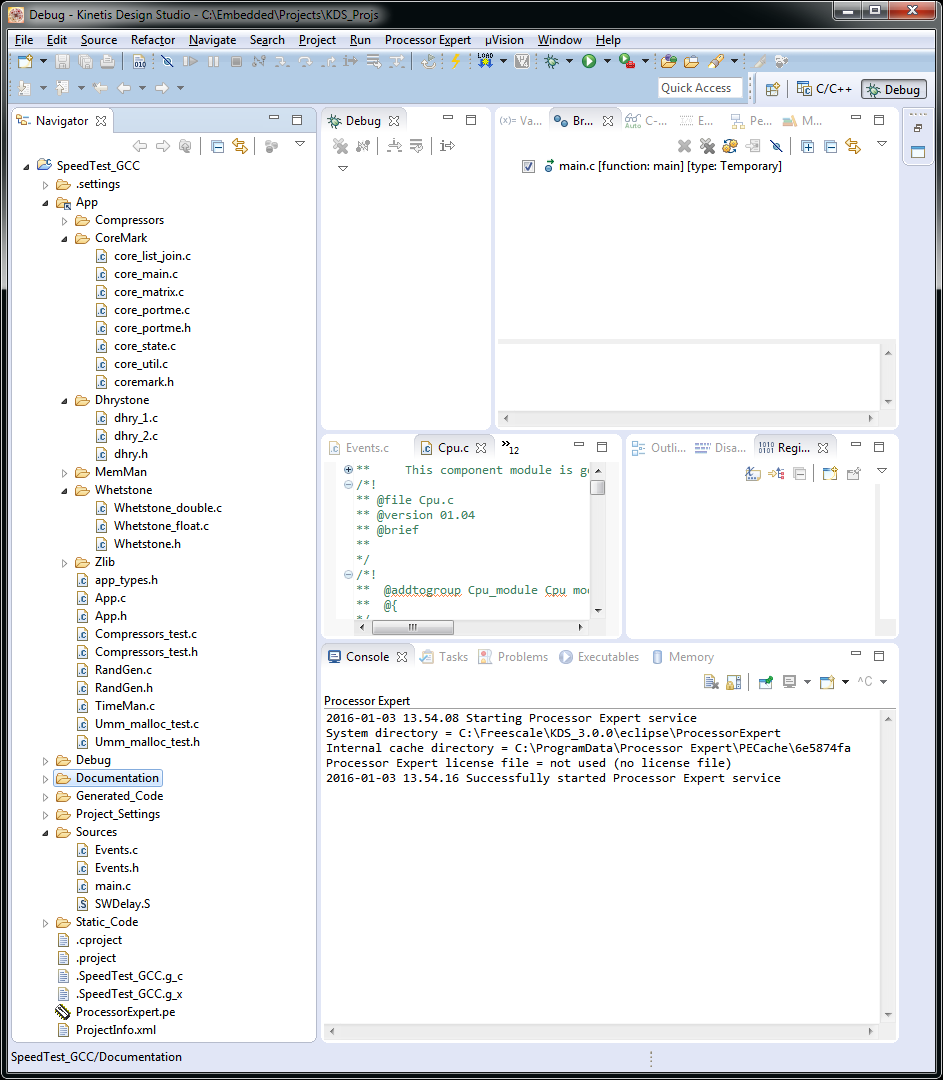
Task: Open the File menu
Action: 23,40
